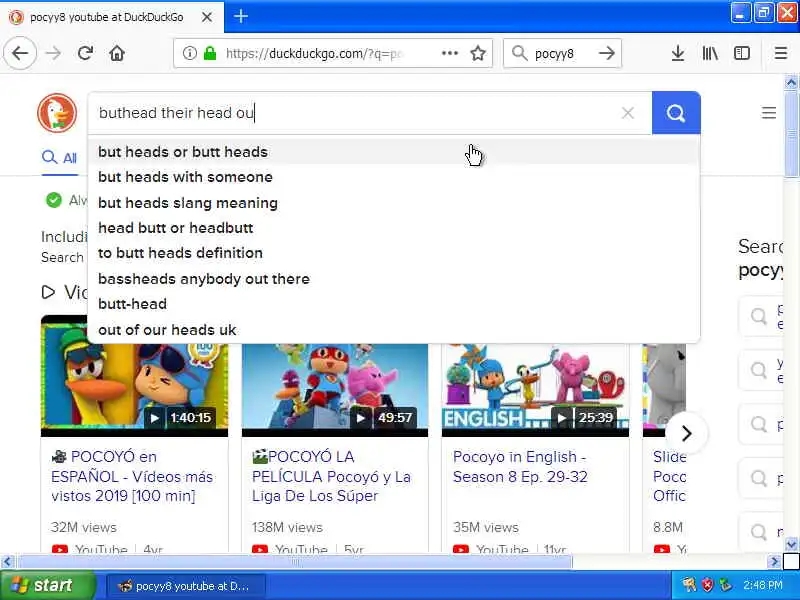Screen dimensions: 800x600
Task: Close the pocyy8 youtube tab
Action: pos(207,17)
